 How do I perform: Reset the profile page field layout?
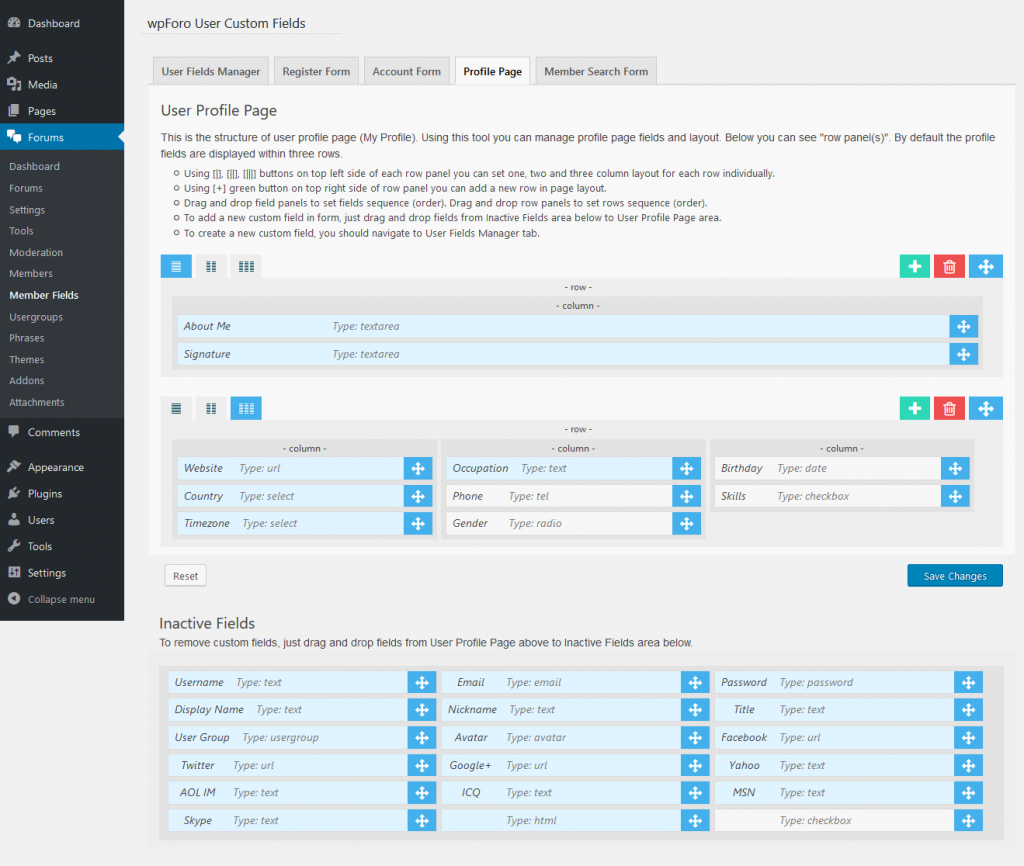point(185,575)
